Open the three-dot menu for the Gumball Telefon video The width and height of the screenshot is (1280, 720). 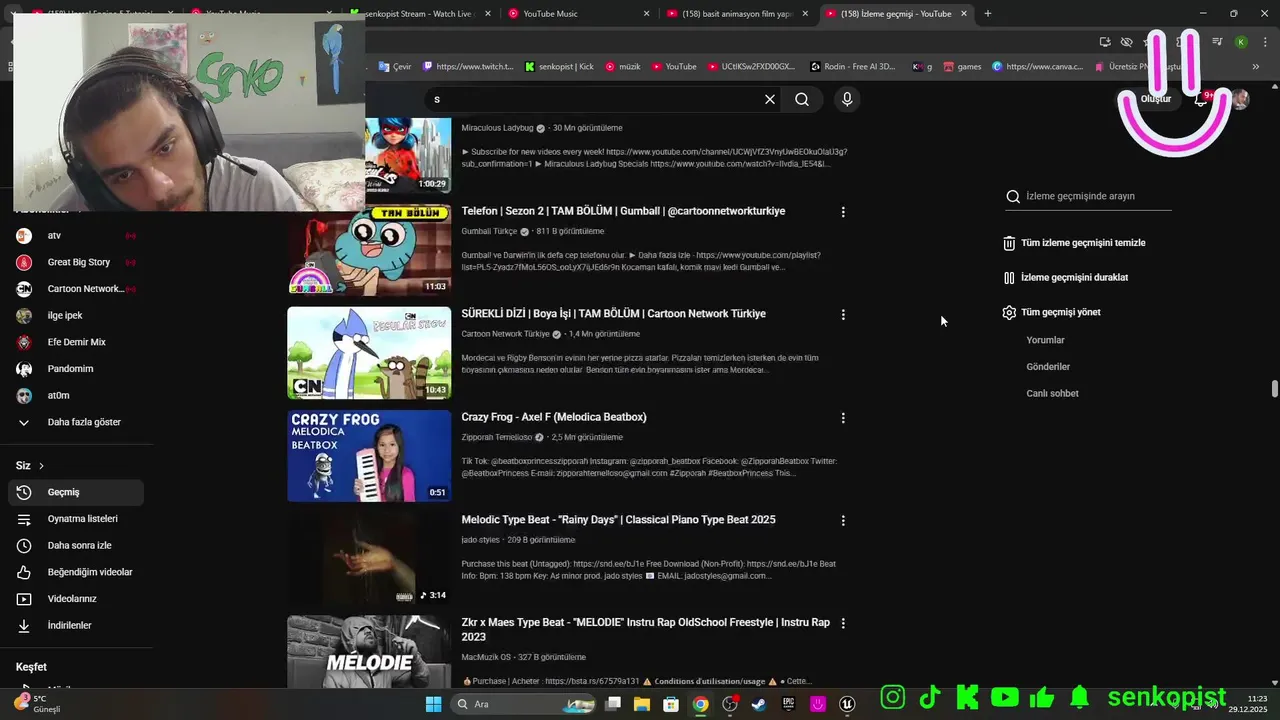(x=843, y=212)
